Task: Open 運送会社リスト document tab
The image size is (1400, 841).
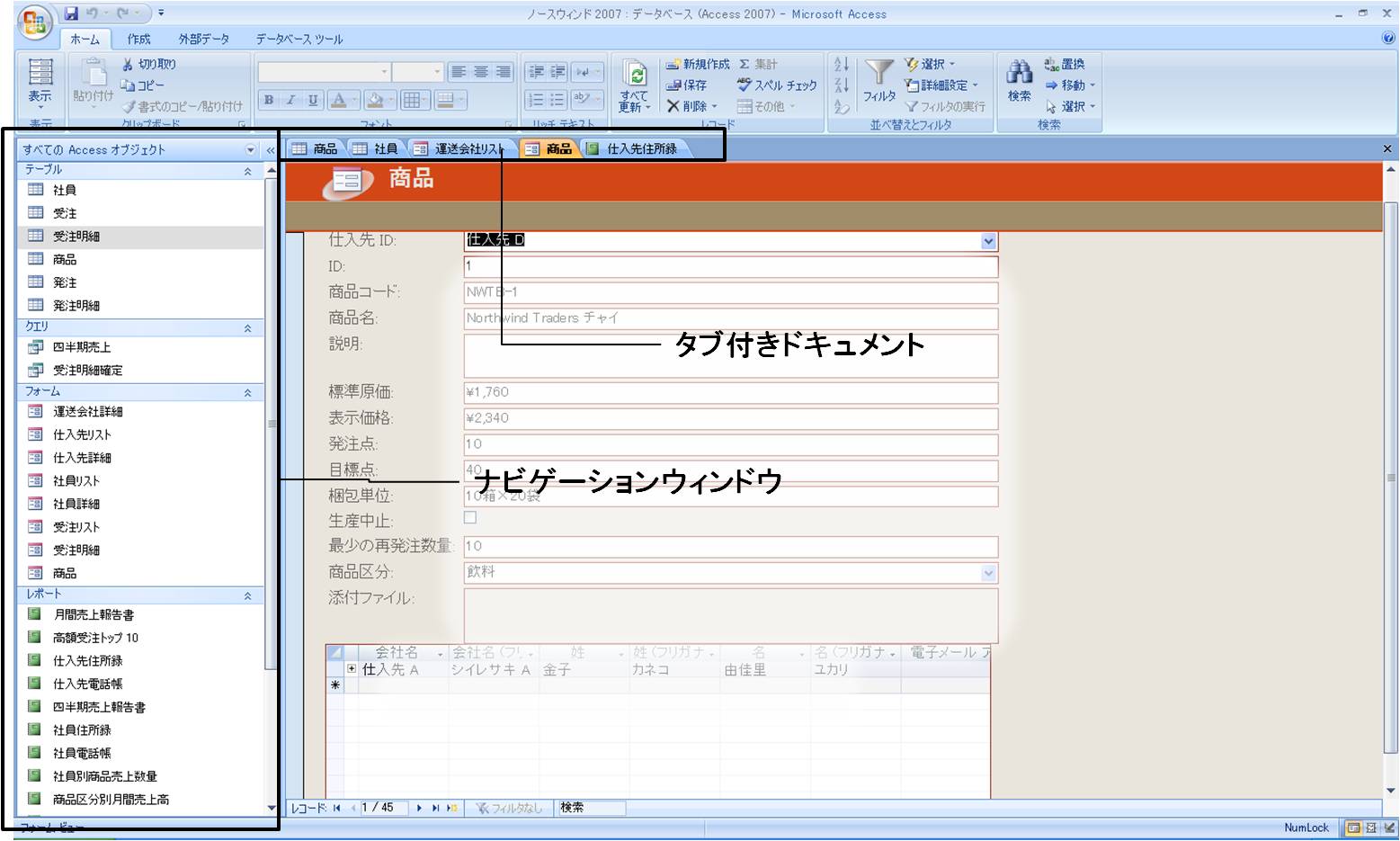Action: (463, 148)
